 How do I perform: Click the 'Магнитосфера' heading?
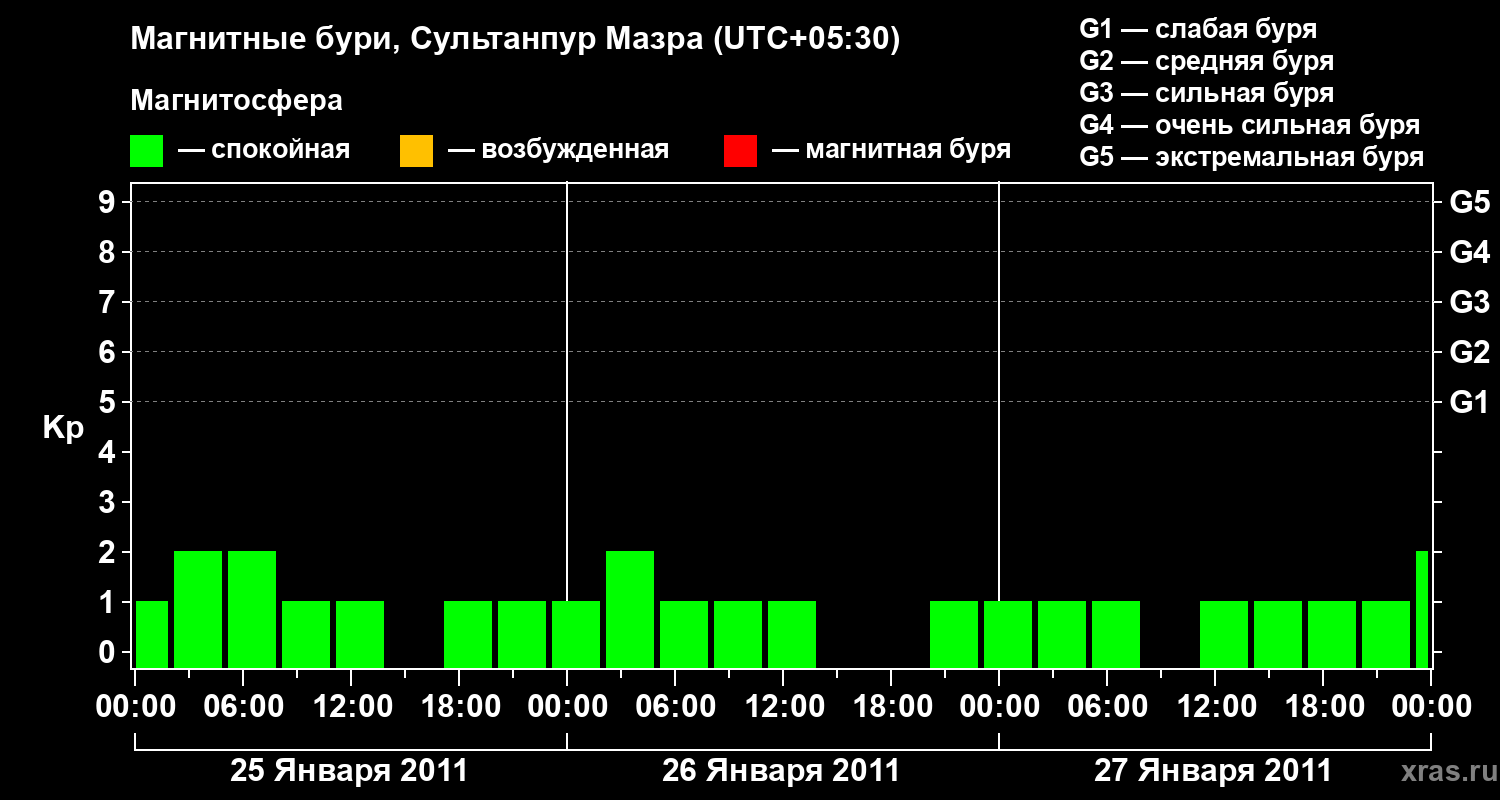click(237, 101)
